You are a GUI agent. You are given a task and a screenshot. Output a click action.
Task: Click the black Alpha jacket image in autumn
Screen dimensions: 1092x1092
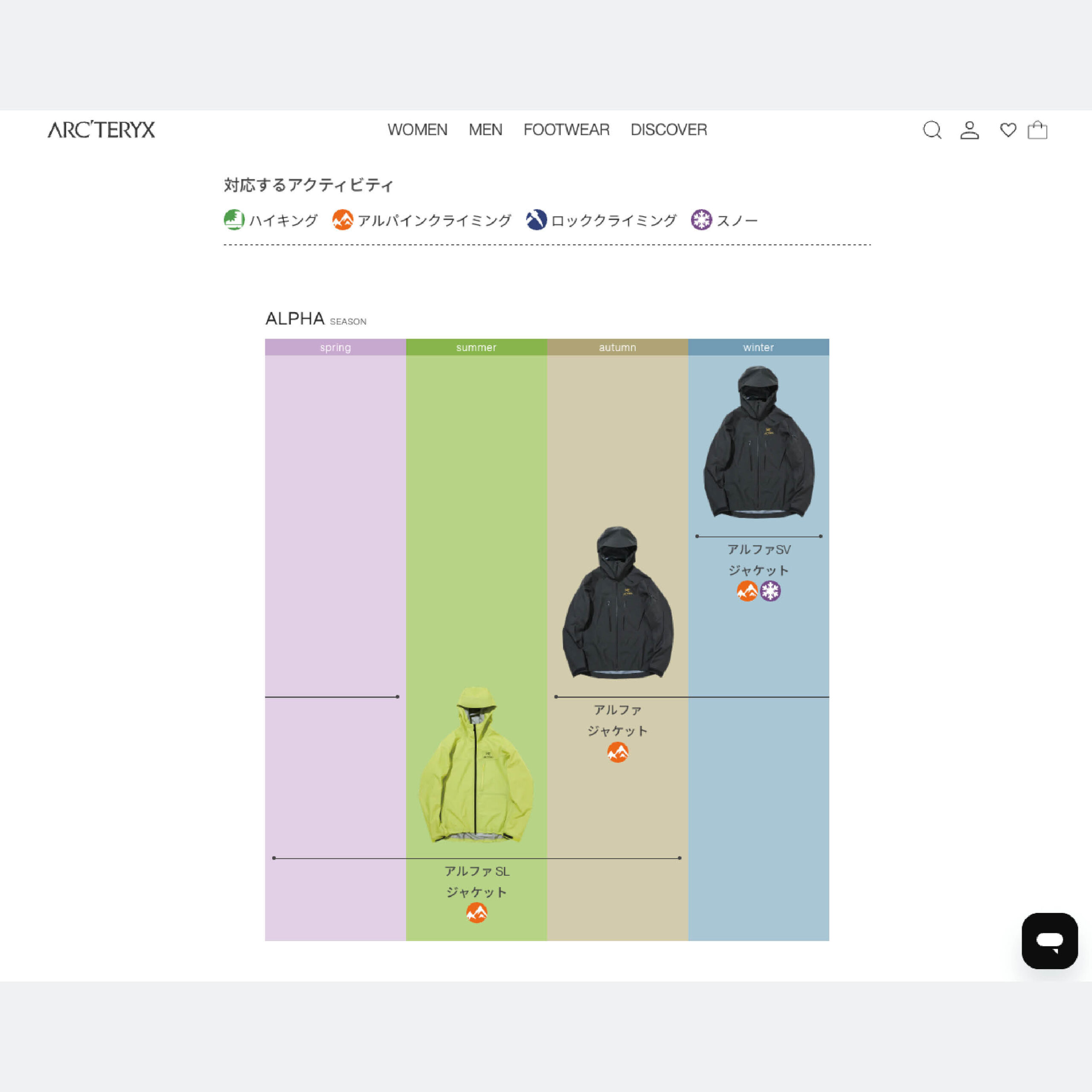pyautogui.click(x=618, y=603)
